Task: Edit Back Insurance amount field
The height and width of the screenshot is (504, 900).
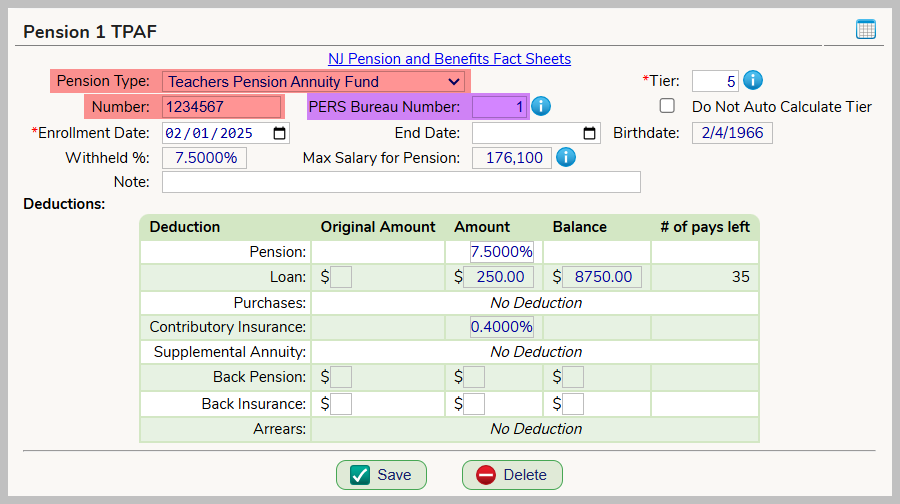Action: click(x=474, y=404)
